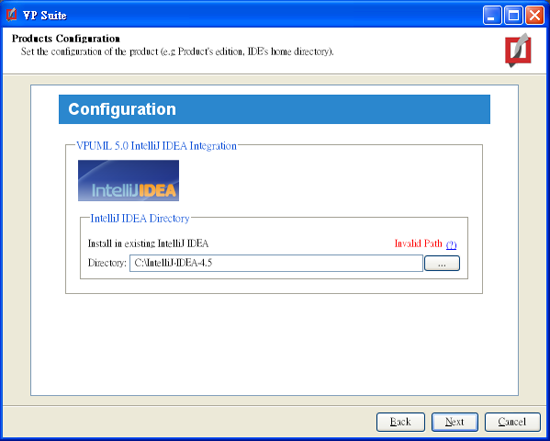Cancel the VP Suite installer

pos(512,422)
